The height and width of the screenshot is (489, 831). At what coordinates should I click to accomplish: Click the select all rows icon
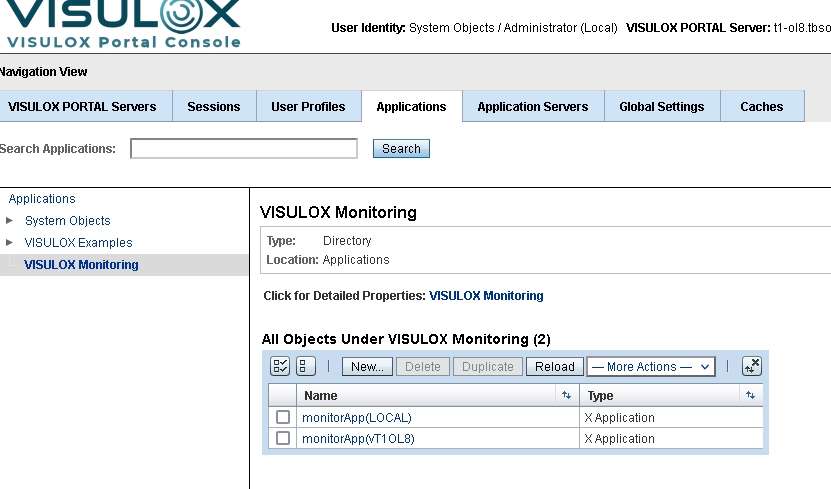(281, 367)
